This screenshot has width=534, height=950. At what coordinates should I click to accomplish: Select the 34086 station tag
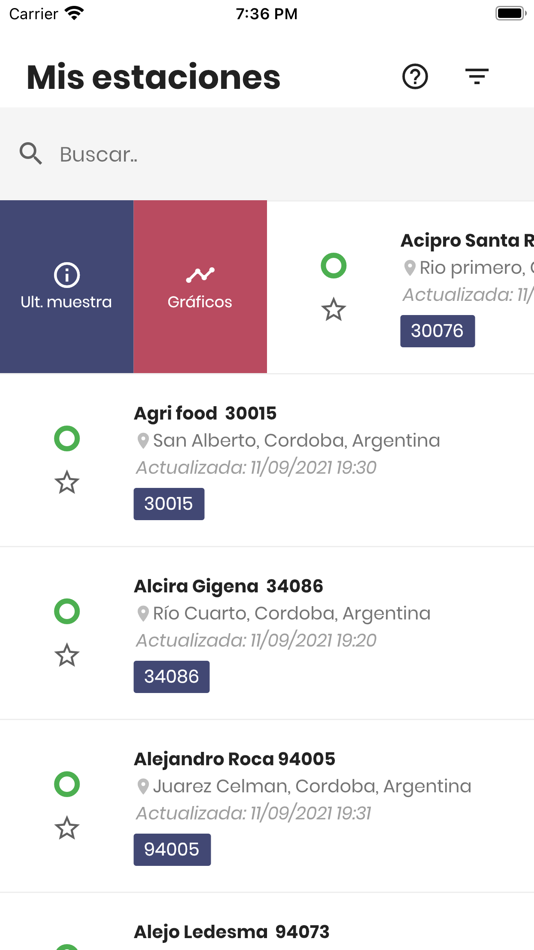[x=172, y=676]
